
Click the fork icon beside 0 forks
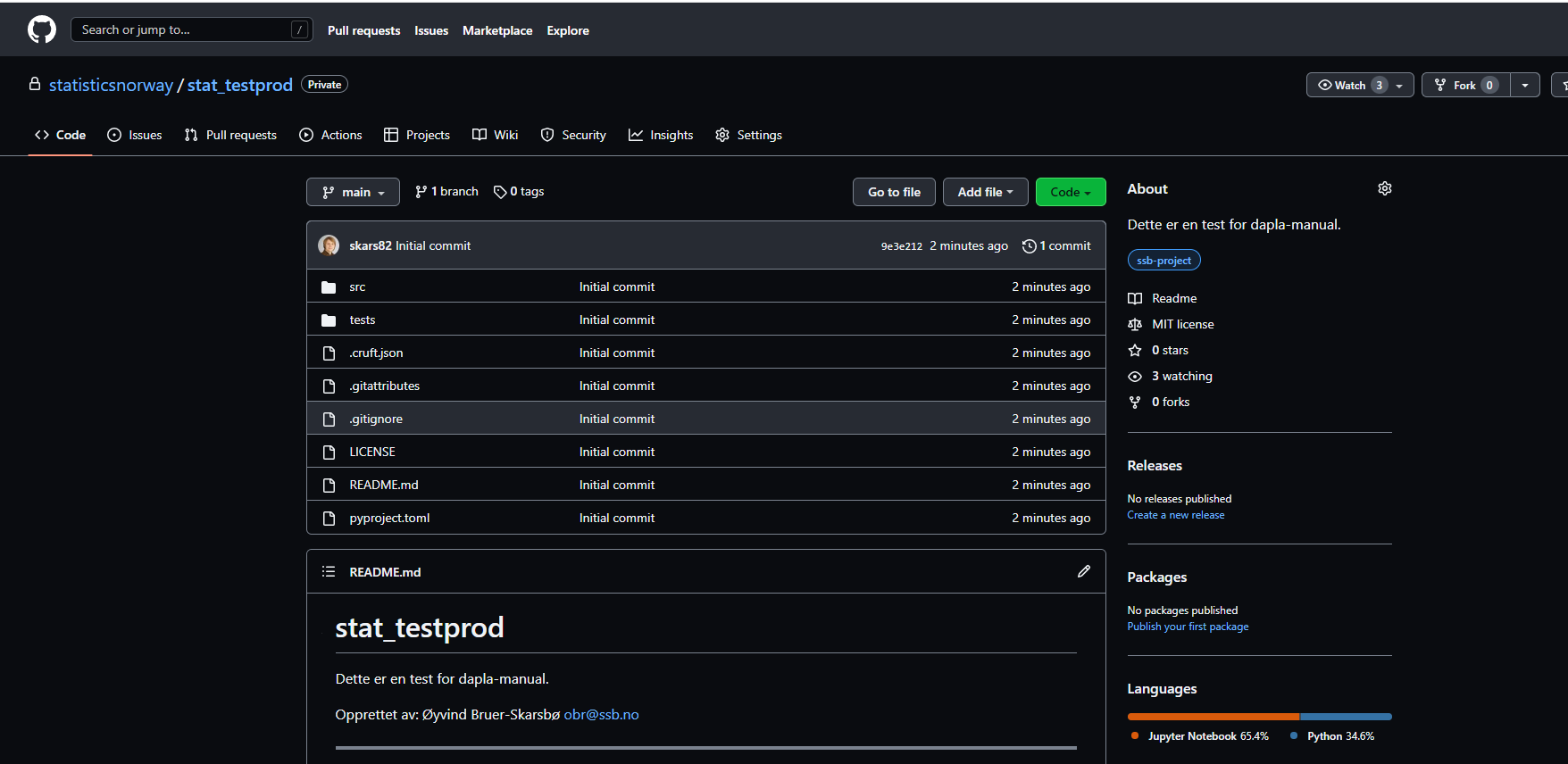click(1135, 403)
